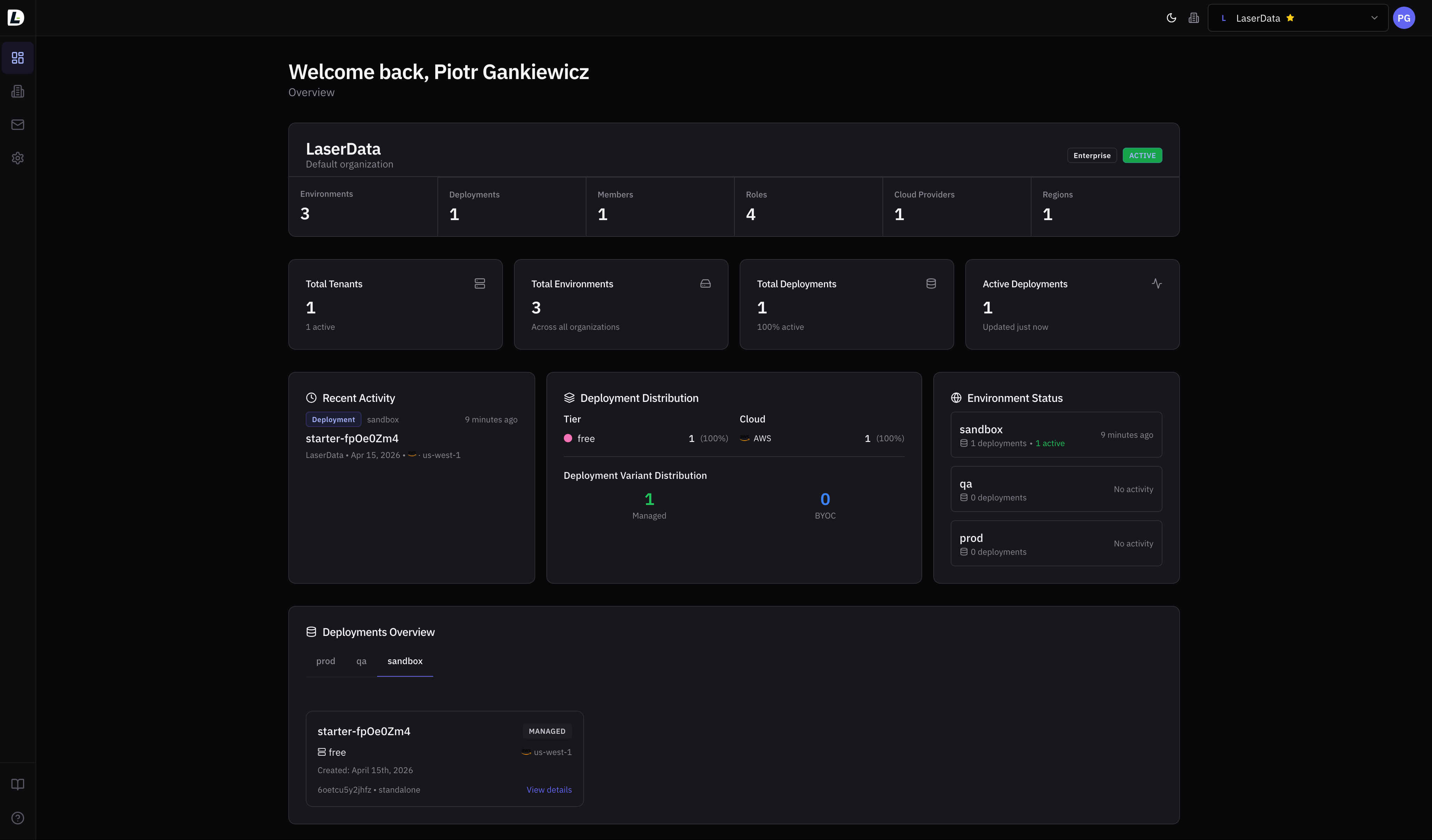
Task: Click the Active Deployments activity icon
Action: (1157, 283)
